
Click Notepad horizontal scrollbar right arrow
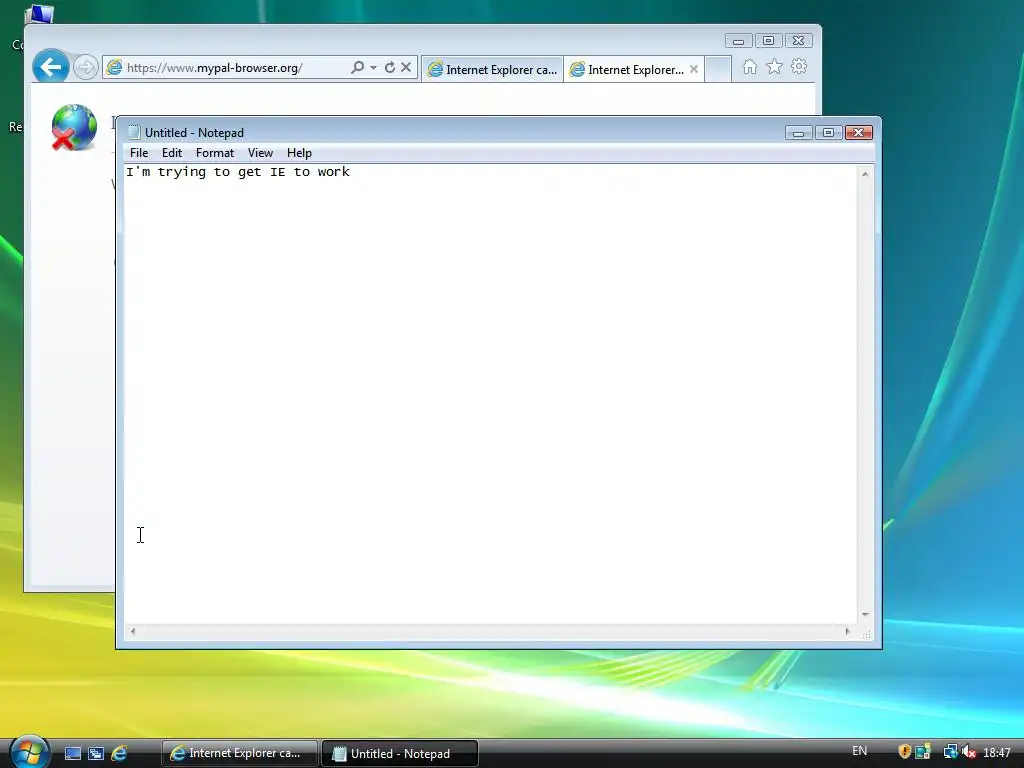click(x=848, y=631)
